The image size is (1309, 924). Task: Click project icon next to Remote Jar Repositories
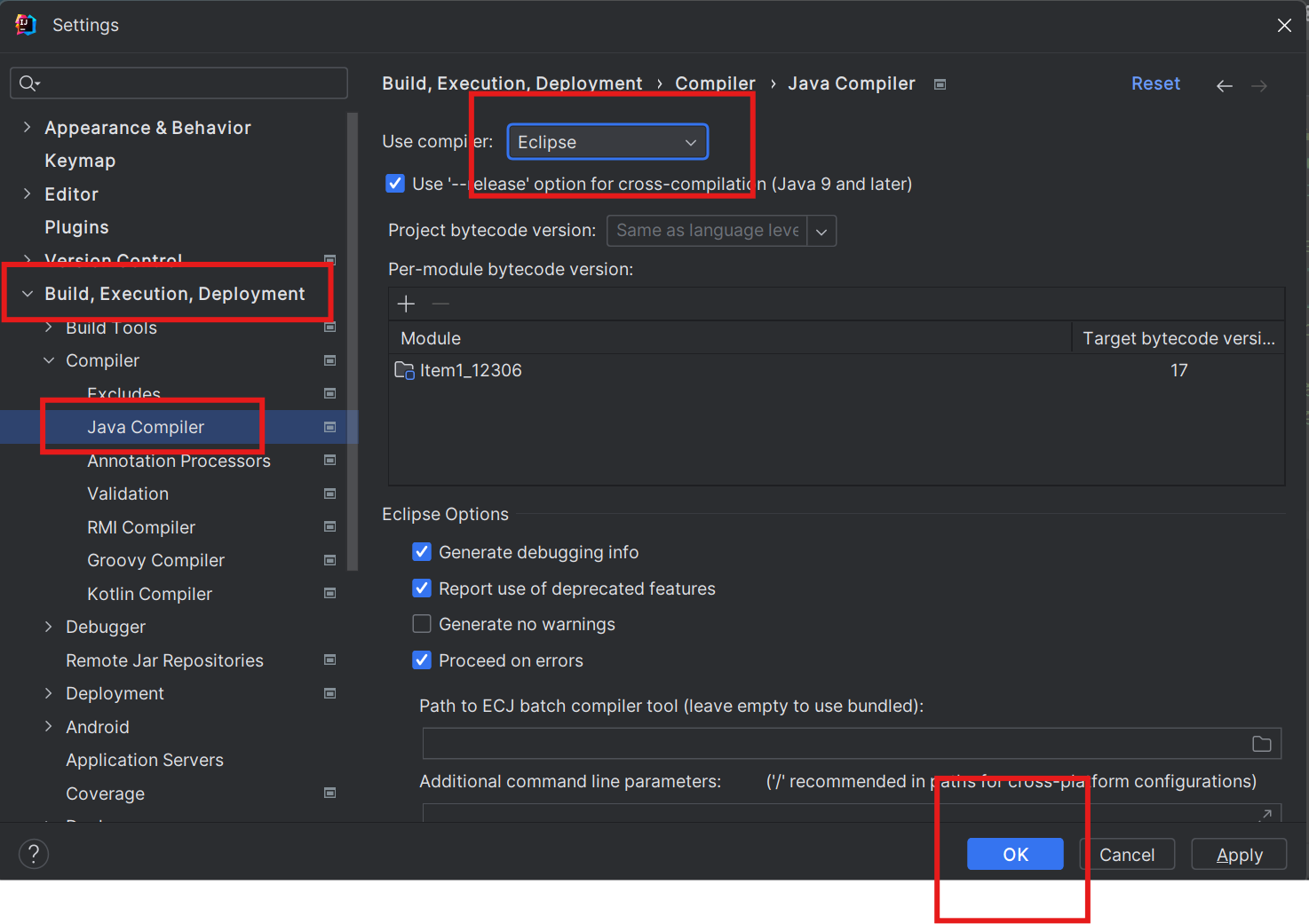[330, 660]
